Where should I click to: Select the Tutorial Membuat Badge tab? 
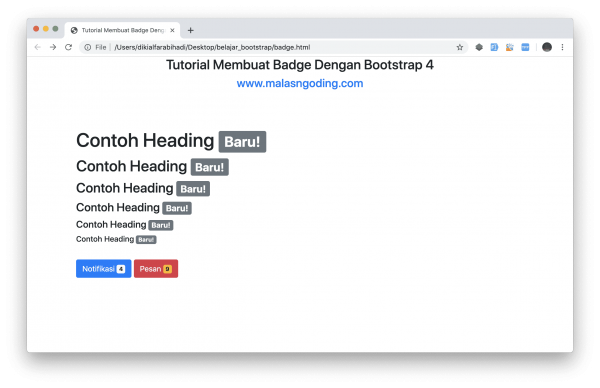click(x=122, y=30)
